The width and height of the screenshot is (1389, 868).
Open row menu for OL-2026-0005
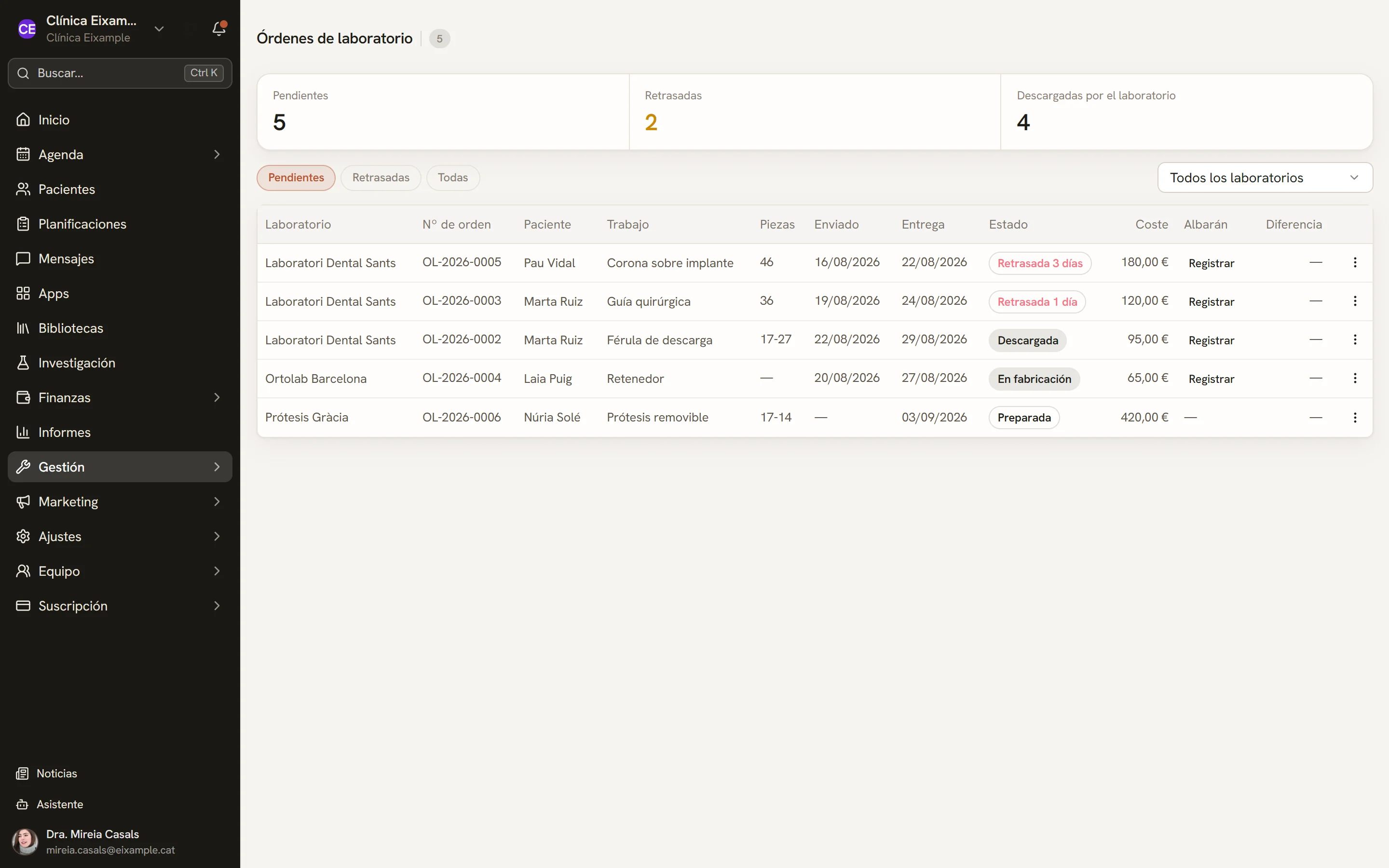[x=1355, y=262]
